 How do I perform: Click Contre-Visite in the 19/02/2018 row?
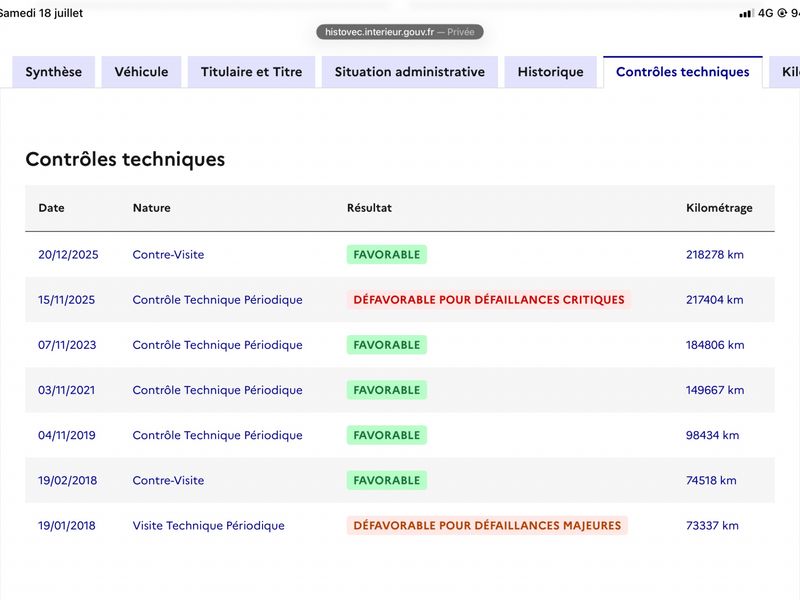(x=168, y=480)
